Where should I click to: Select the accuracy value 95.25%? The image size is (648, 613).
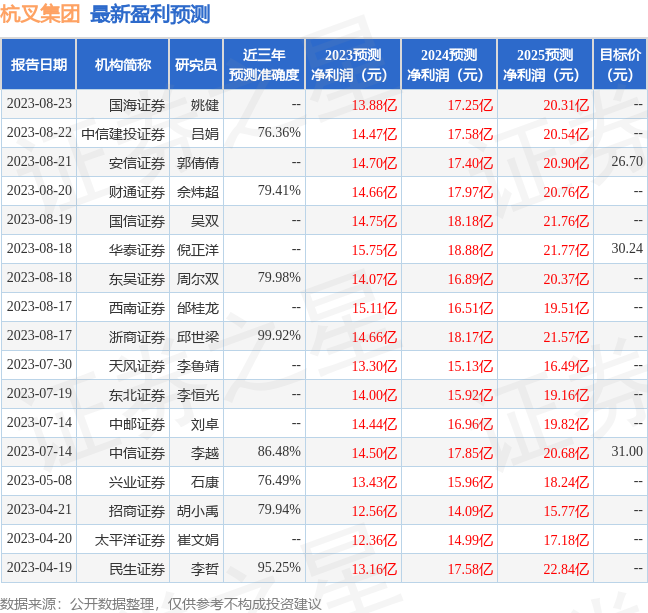pyautogui.click(x=279, y=567)
